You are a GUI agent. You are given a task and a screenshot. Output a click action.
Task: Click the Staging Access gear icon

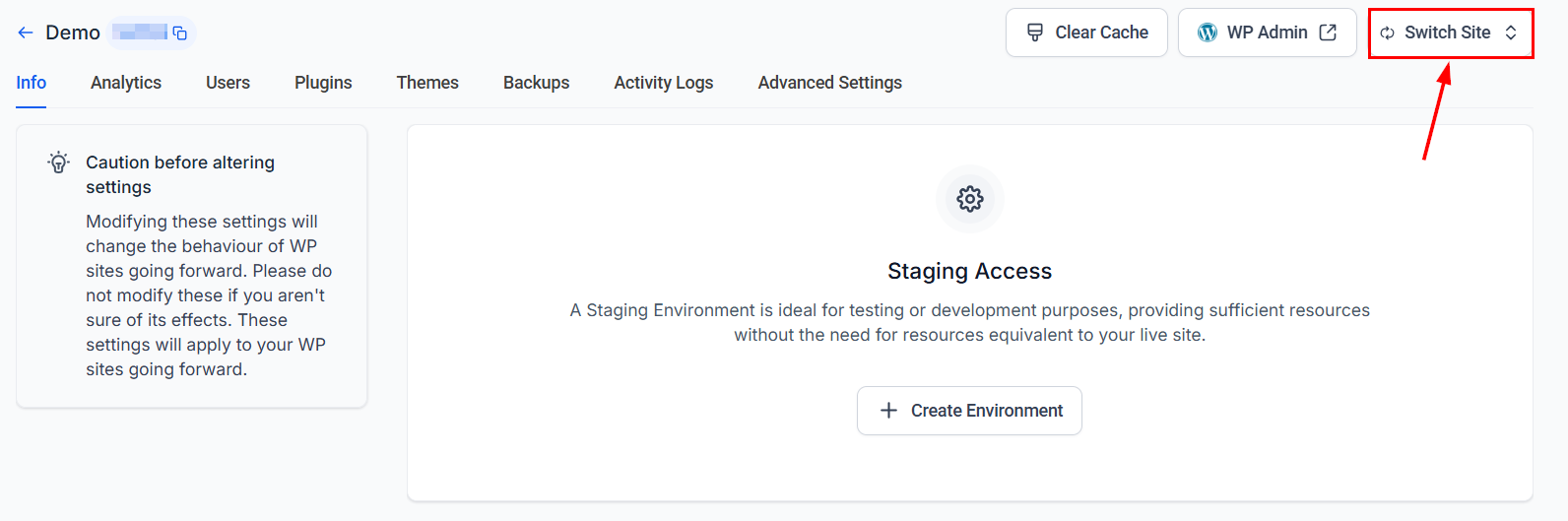[970, 199]
